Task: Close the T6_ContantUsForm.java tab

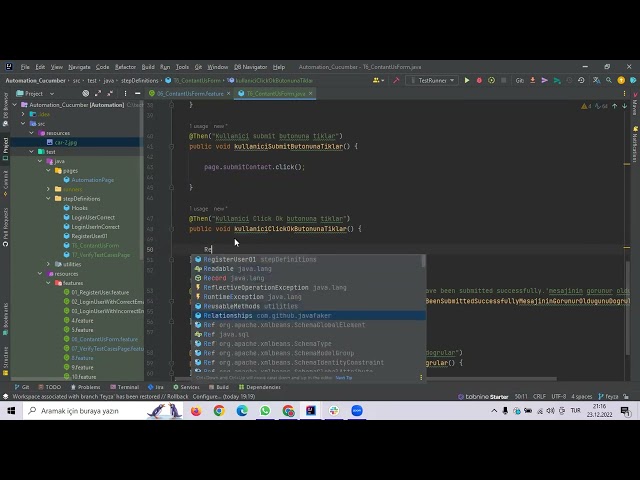Action: pos(311,93)
